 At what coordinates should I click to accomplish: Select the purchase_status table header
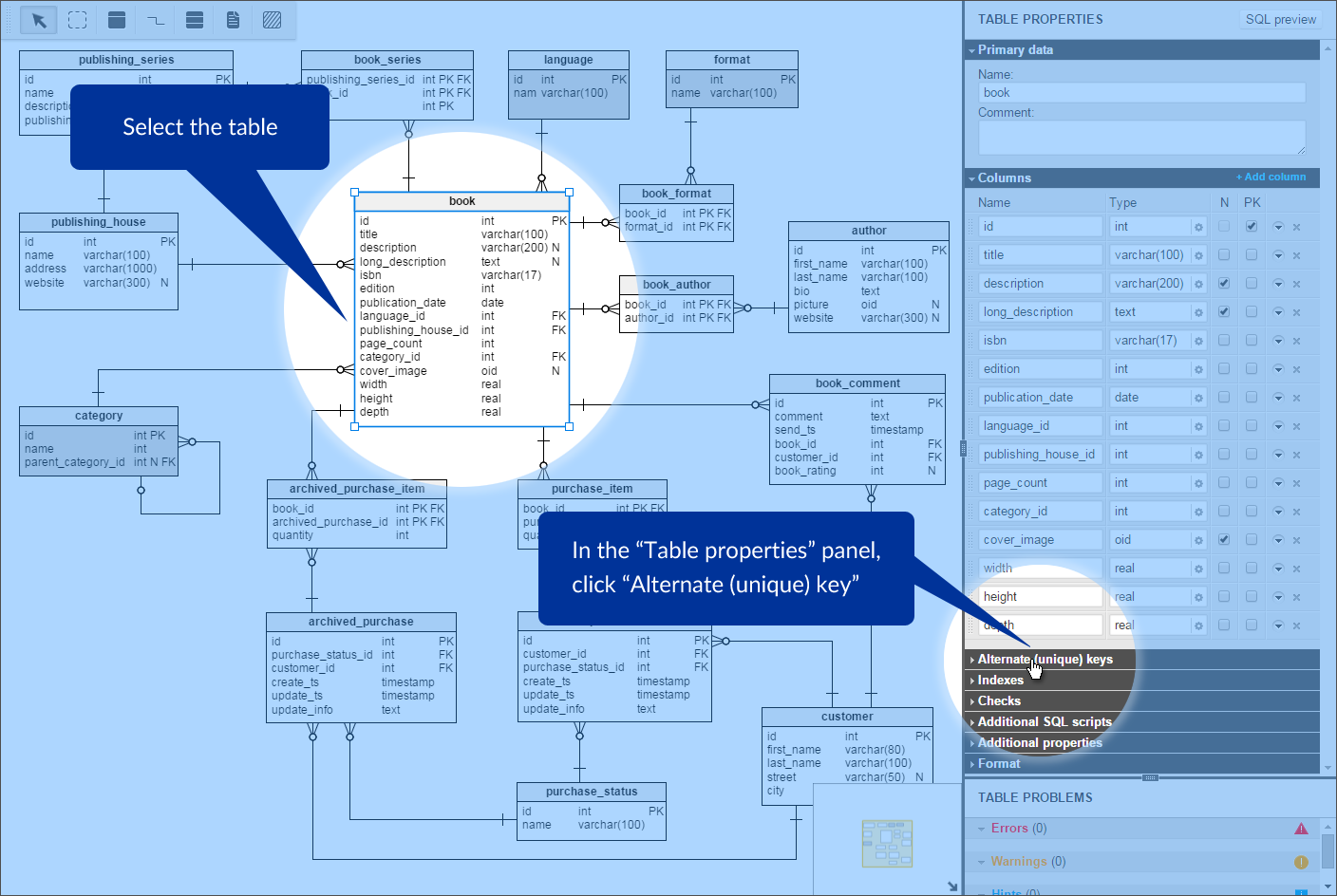(x=592, y=792)
